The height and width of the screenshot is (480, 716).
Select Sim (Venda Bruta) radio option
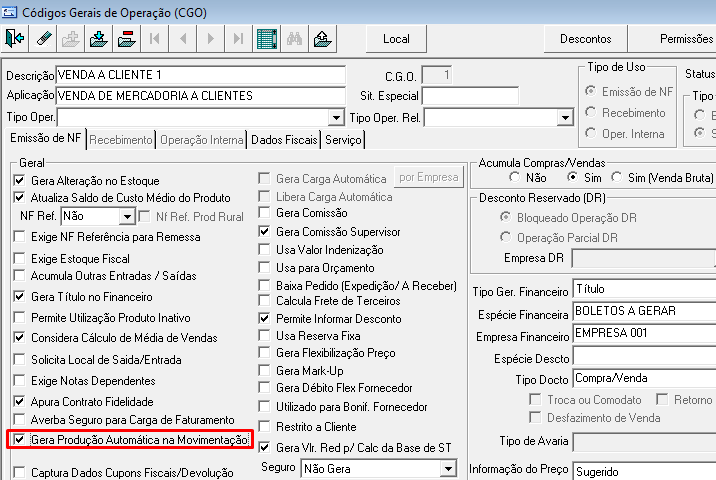point(617,177)
